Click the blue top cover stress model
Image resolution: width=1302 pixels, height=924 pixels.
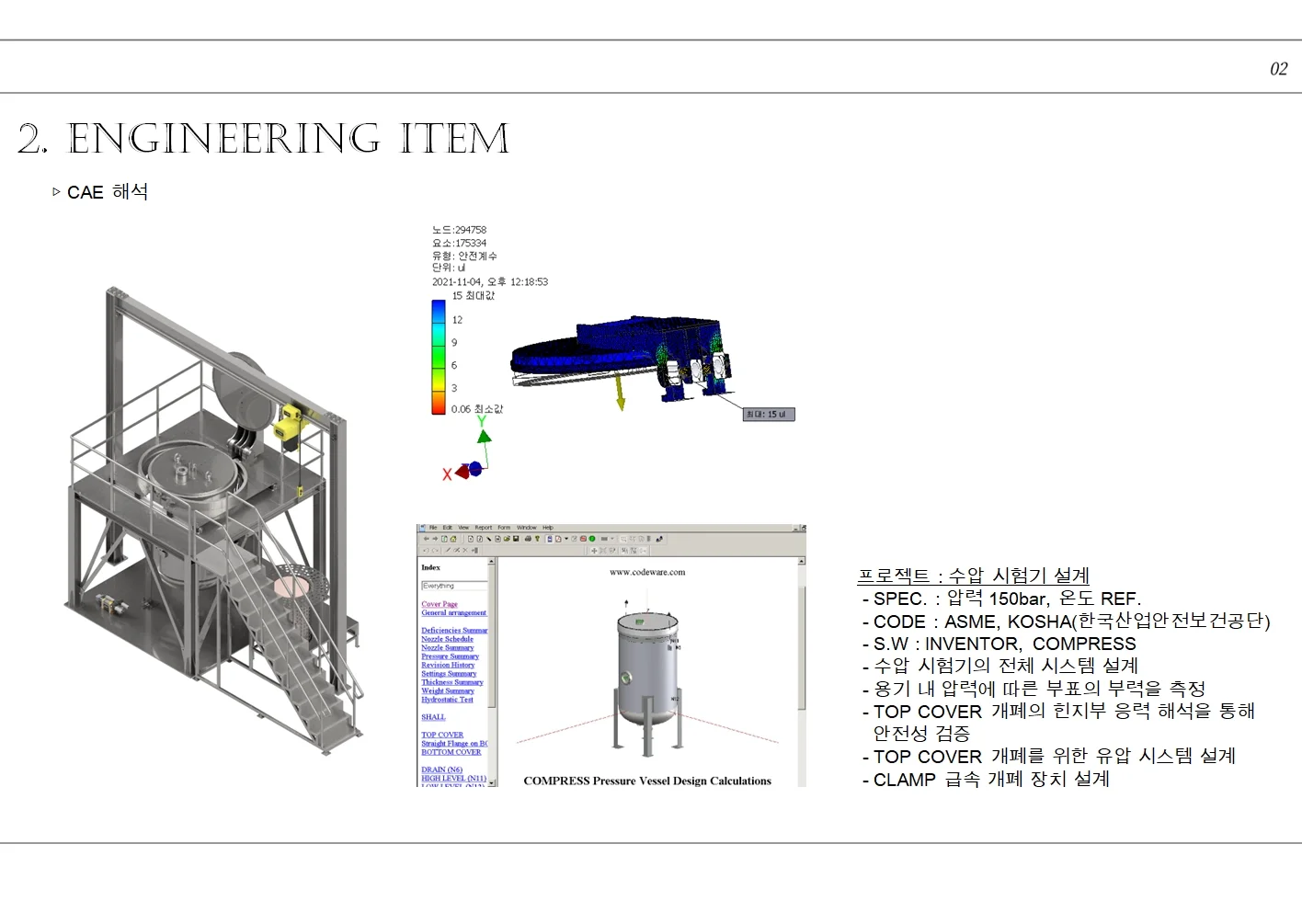point(621,359)
